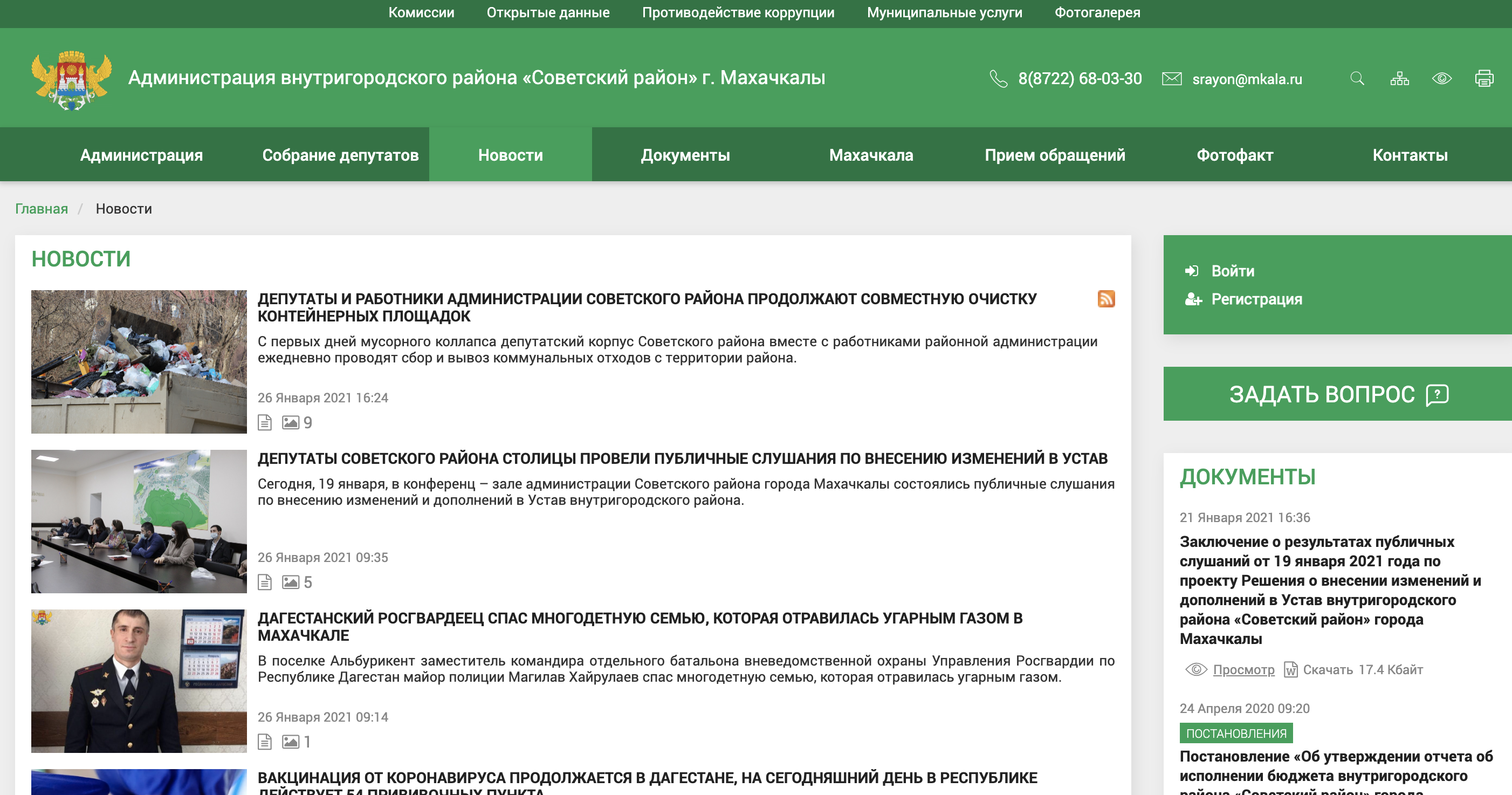Select Махачкала main menu item
The image size is (1512, 795).
[x=871, y=155]
